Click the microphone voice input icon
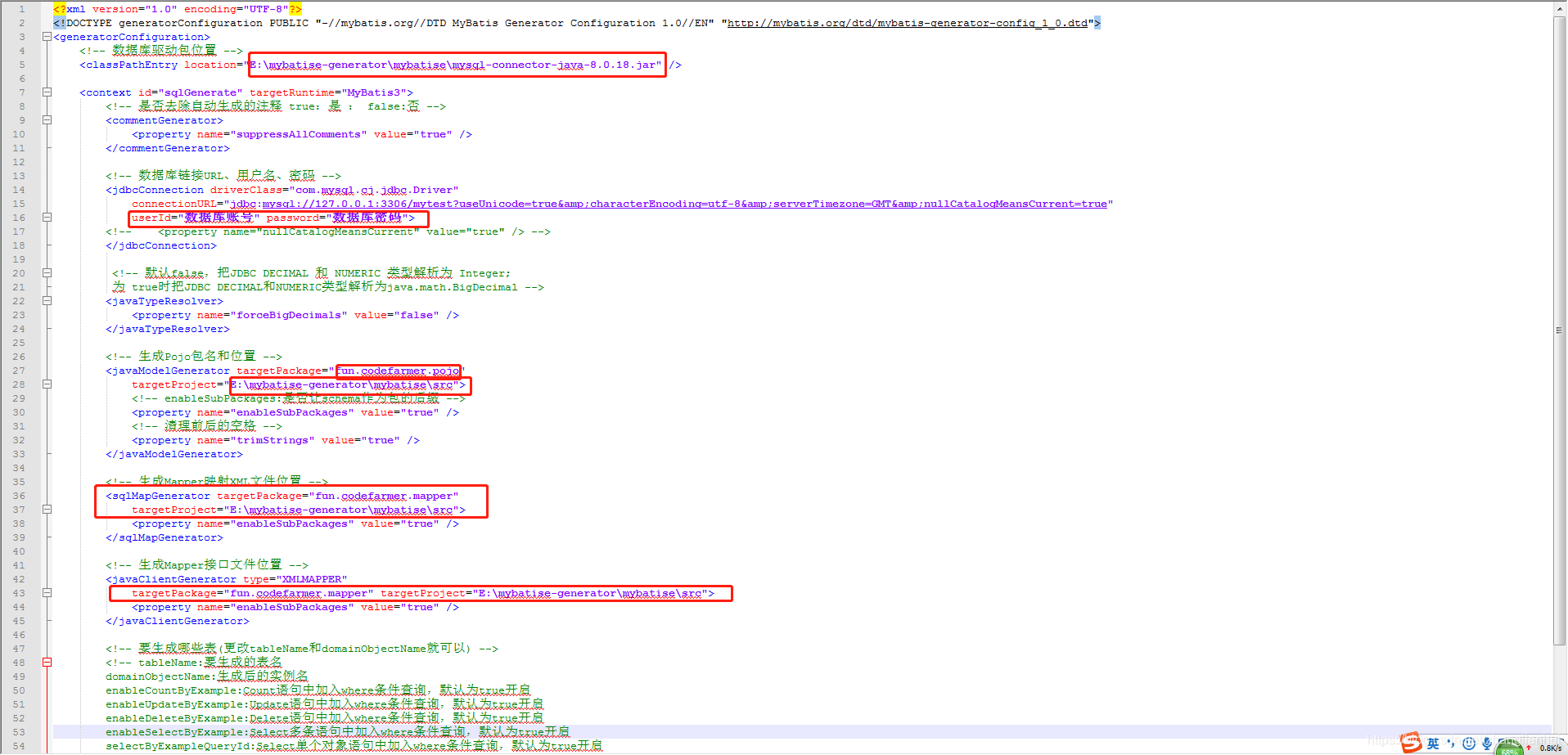The image size is (1568, 755). tap(1487, 744)
